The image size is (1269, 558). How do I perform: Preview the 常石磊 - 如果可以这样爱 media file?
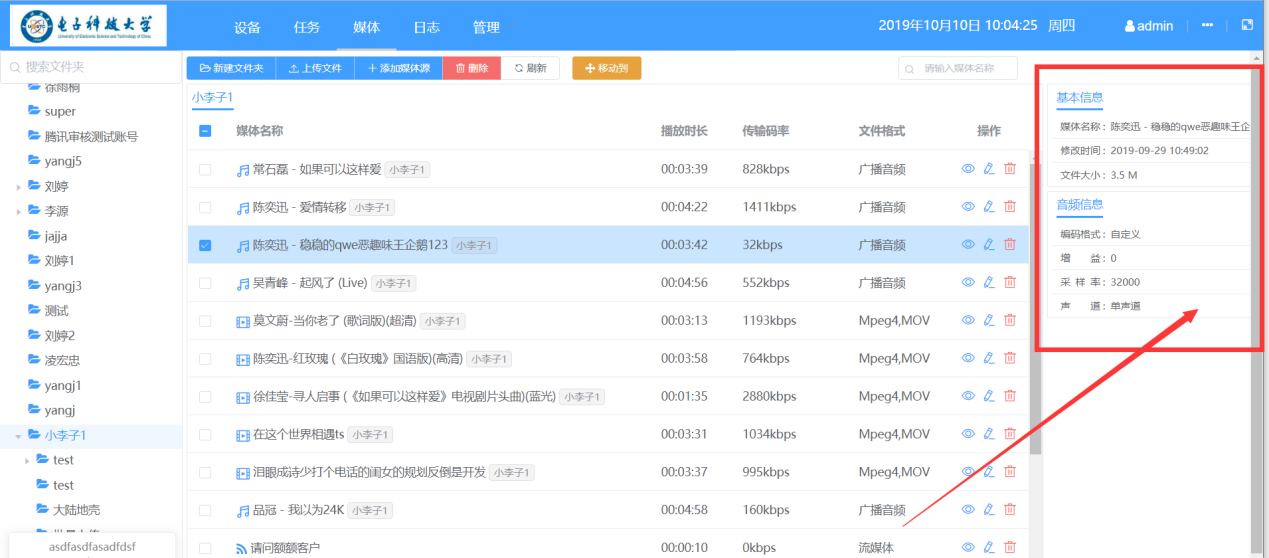[968, 169]
